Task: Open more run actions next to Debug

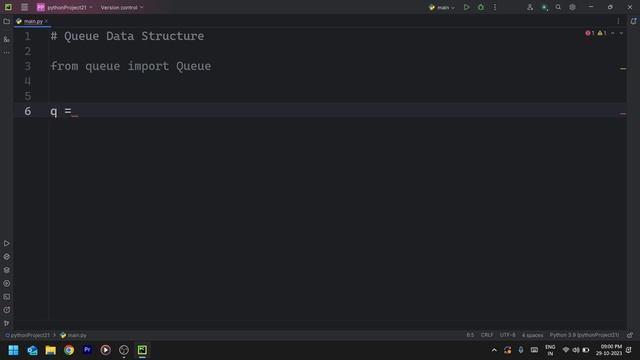Action: (x=495, y=7)
